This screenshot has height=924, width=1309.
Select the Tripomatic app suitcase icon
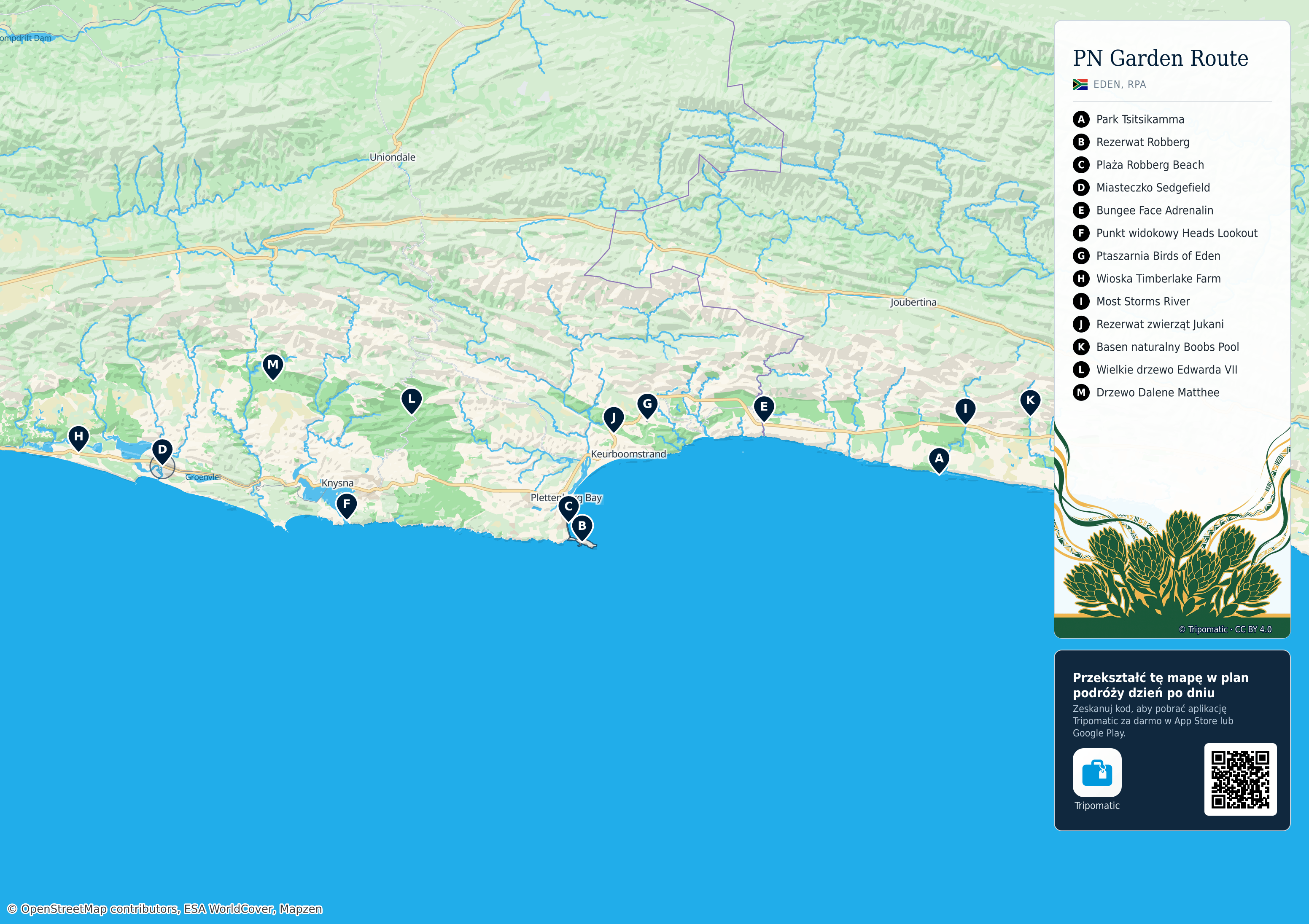click(1097, 772)
